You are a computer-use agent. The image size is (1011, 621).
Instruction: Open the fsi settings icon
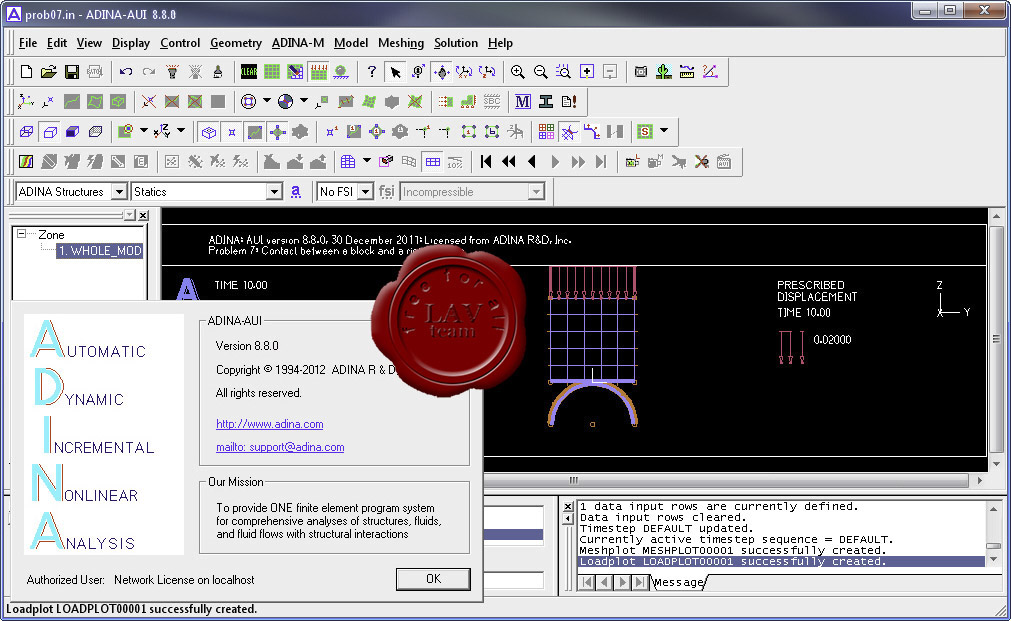point(386,192)
